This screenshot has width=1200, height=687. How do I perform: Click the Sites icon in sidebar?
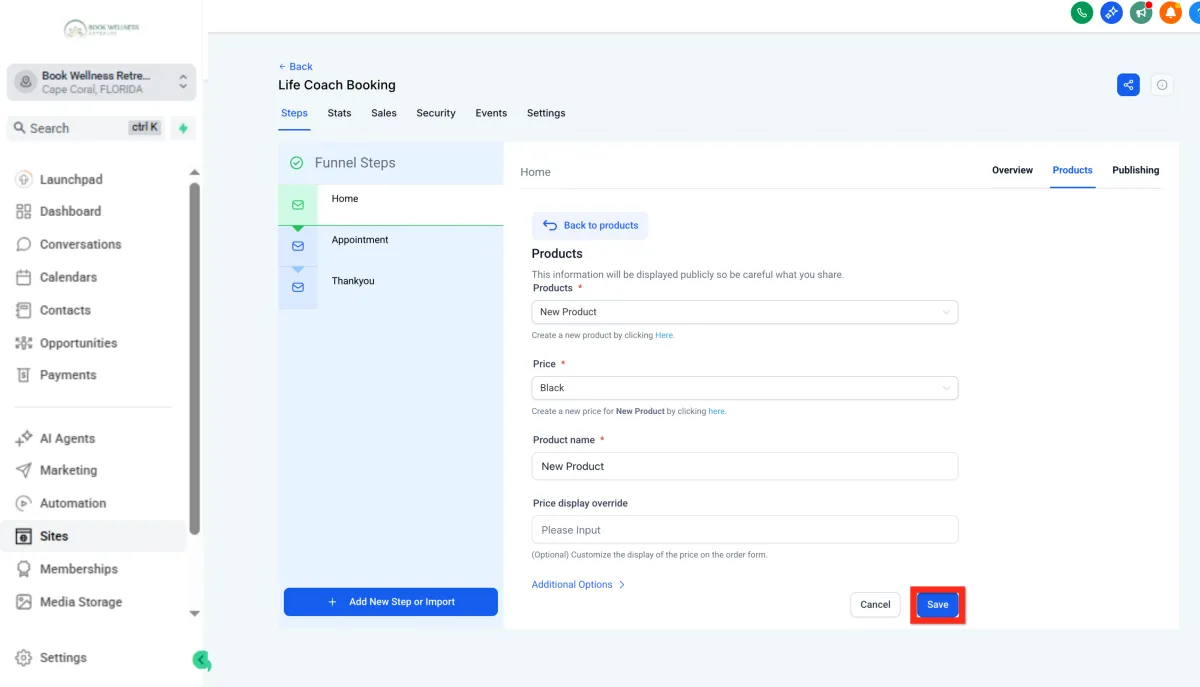click(x=24, y=536)
